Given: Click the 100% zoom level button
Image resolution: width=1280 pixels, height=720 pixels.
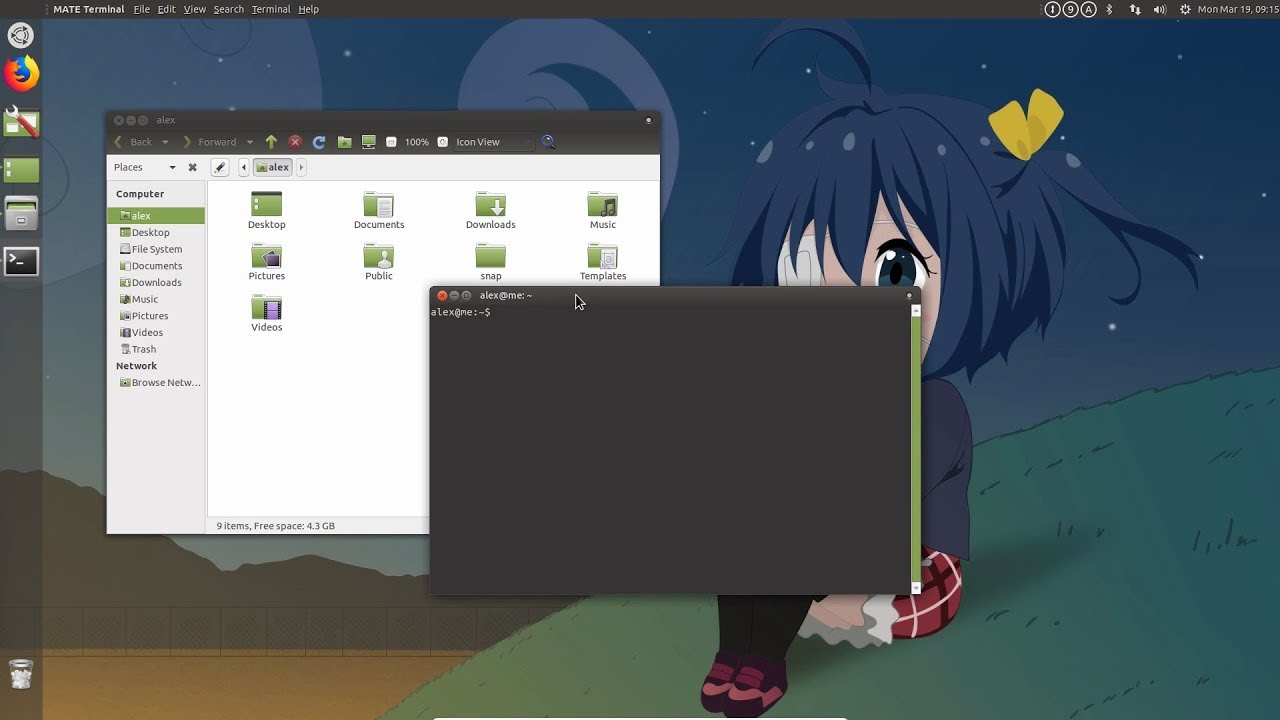Looking at the screenshot, I should tap(417, 142).
